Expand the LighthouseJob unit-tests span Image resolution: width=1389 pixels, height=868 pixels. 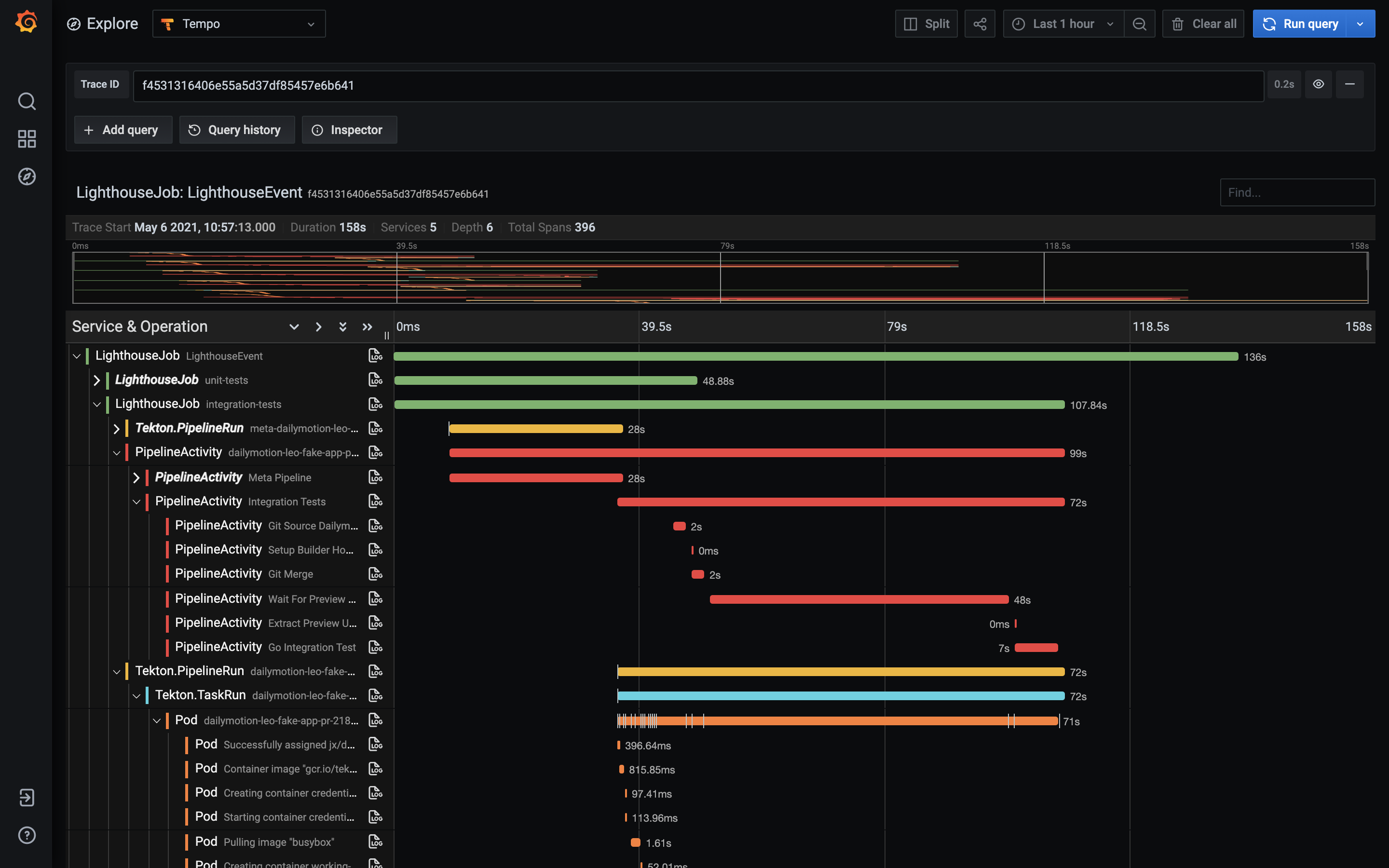[x=96, y=380]
